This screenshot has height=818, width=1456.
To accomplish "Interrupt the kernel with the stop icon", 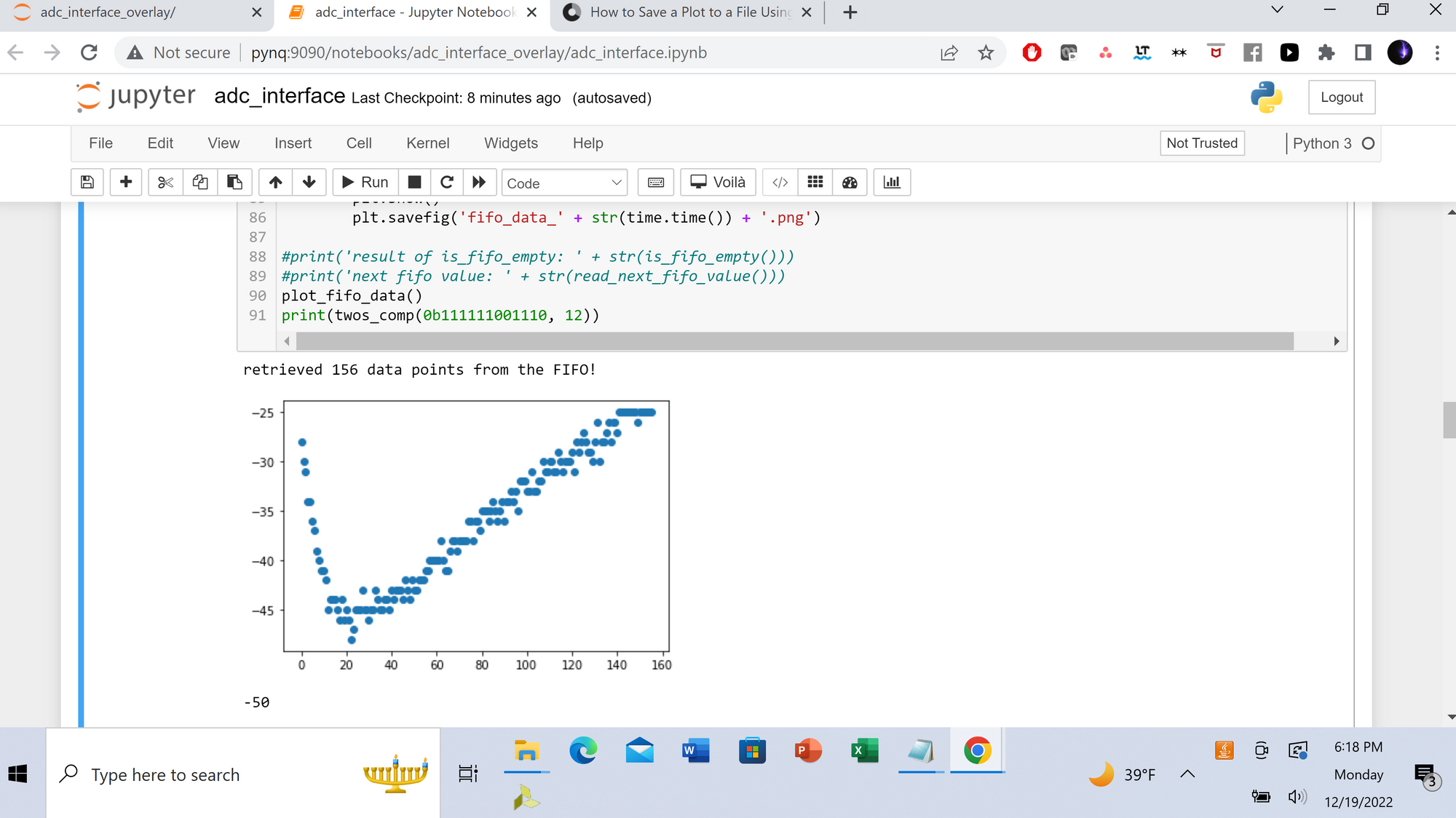I will [414, 182].
